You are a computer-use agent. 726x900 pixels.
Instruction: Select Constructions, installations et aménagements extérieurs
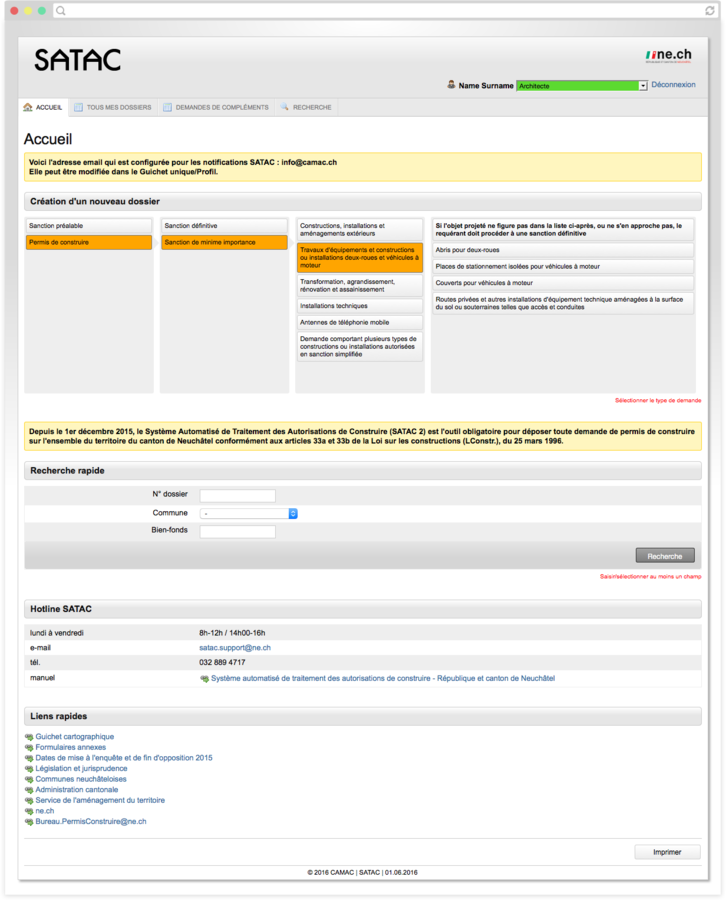360,230
